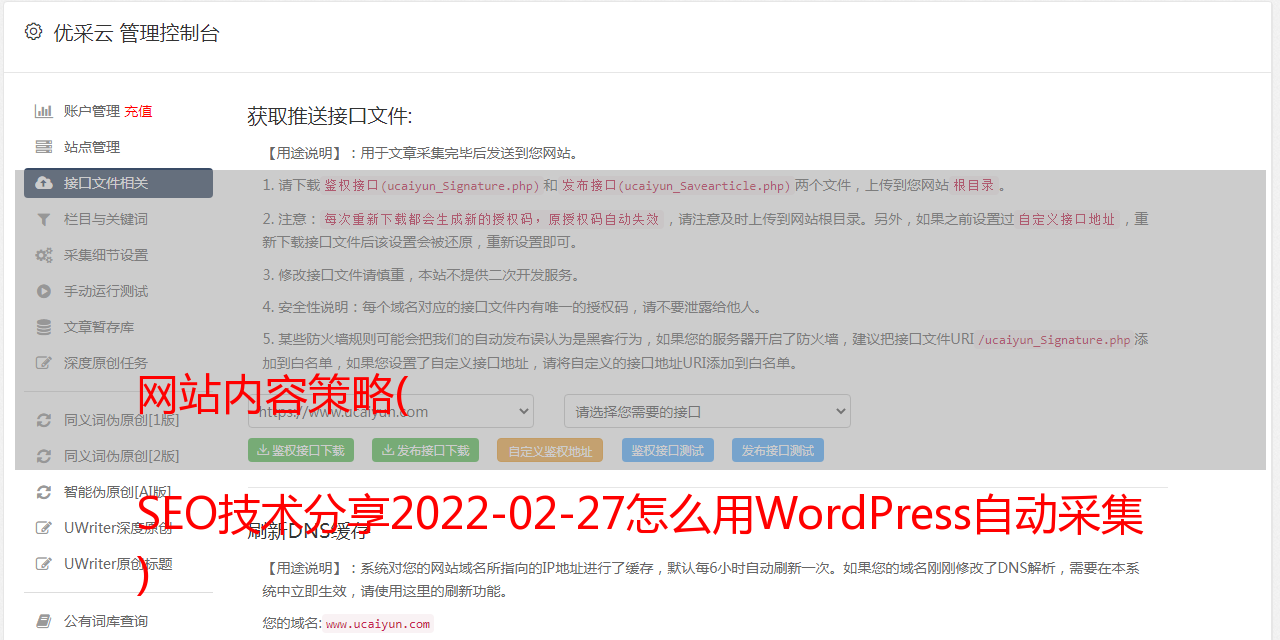Click the blue 鉴权接口测试 button
The height and width of the screenshot is (640, 1280).
point(668,450)
